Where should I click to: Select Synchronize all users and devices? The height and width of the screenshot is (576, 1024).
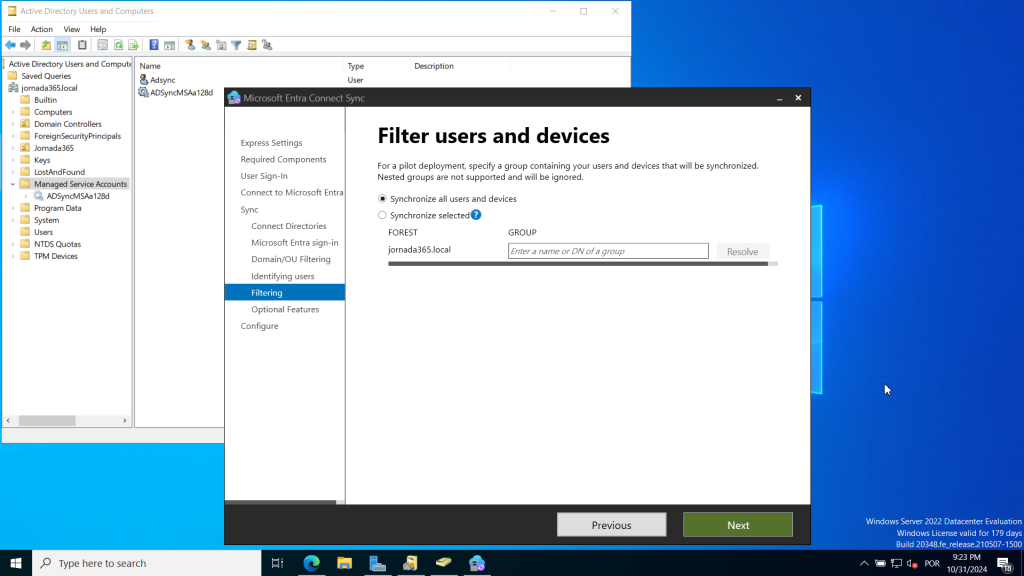pos(382,199)
